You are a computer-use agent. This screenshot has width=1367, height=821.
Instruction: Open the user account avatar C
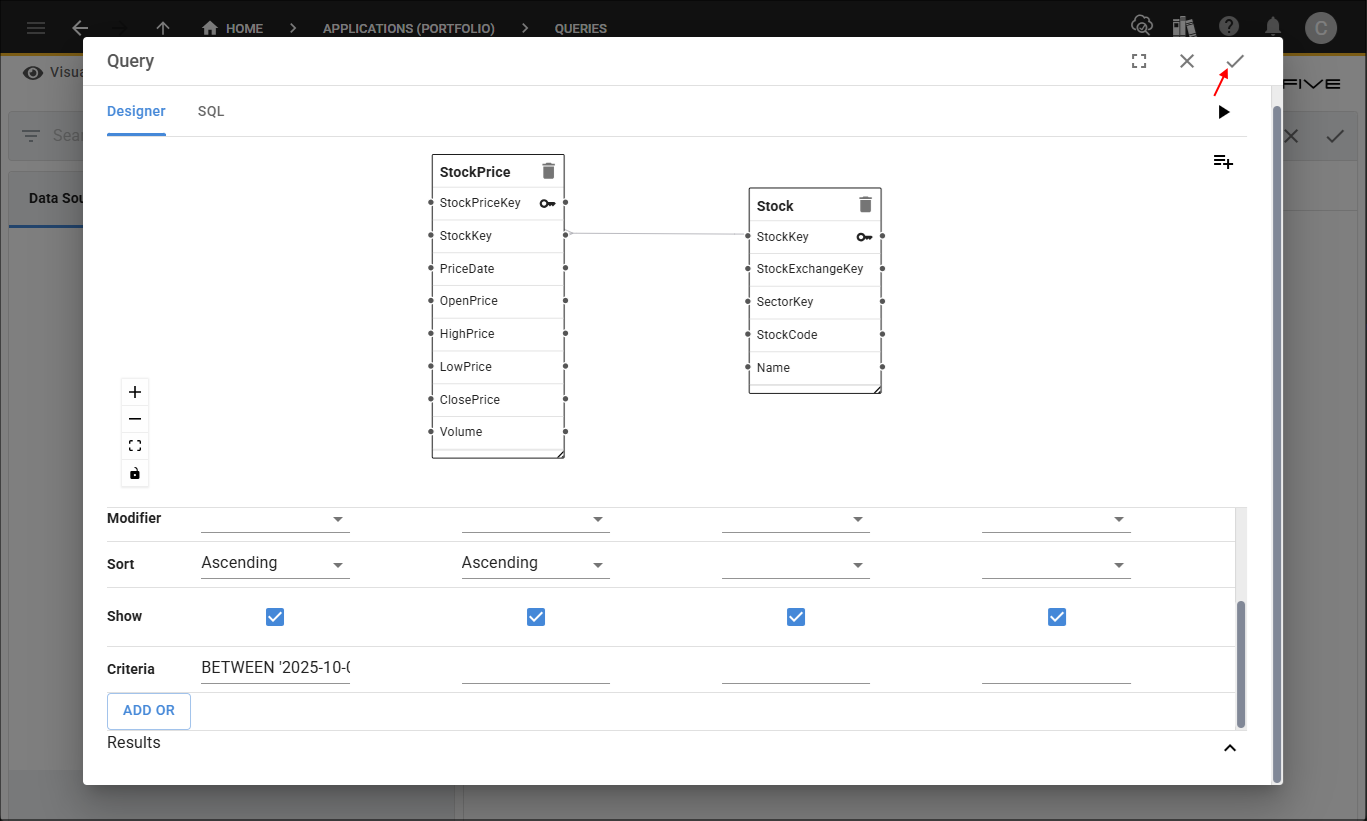tap(1321, 28)
